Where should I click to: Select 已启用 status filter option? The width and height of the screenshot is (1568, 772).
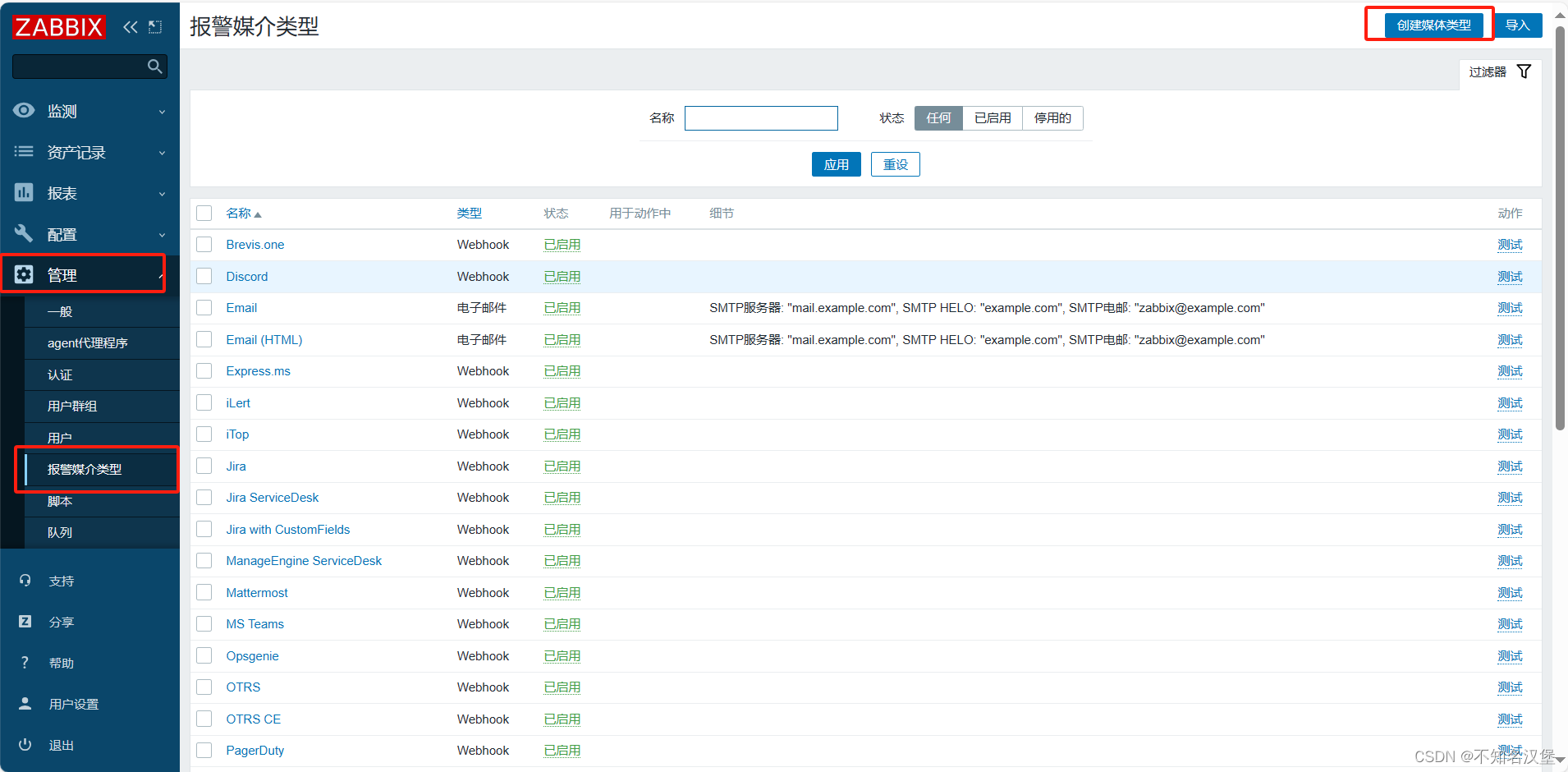coord(993,118)
